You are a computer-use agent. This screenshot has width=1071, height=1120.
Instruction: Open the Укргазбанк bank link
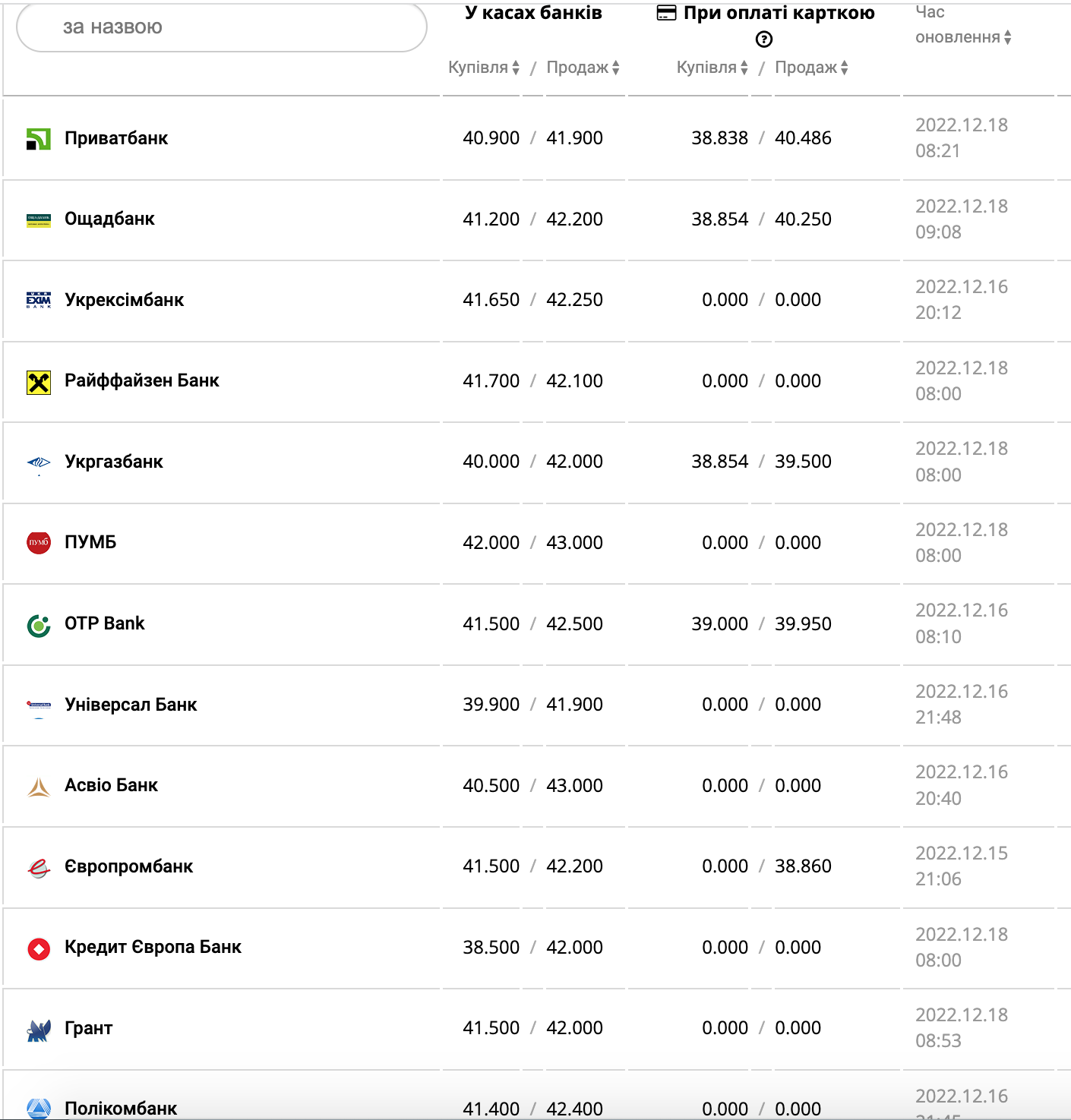tap(114, 462)
